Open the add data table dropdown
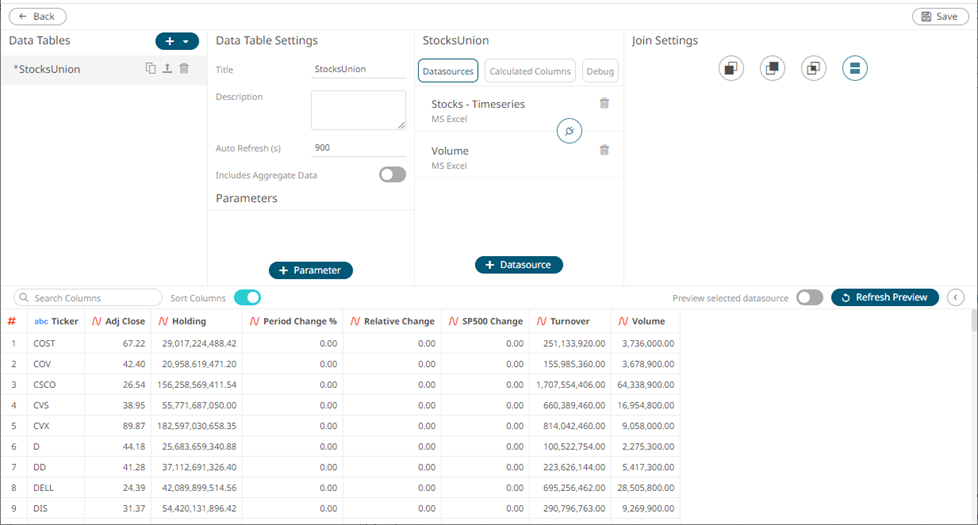Screen dimensions: 978x525 click(177, 41)
